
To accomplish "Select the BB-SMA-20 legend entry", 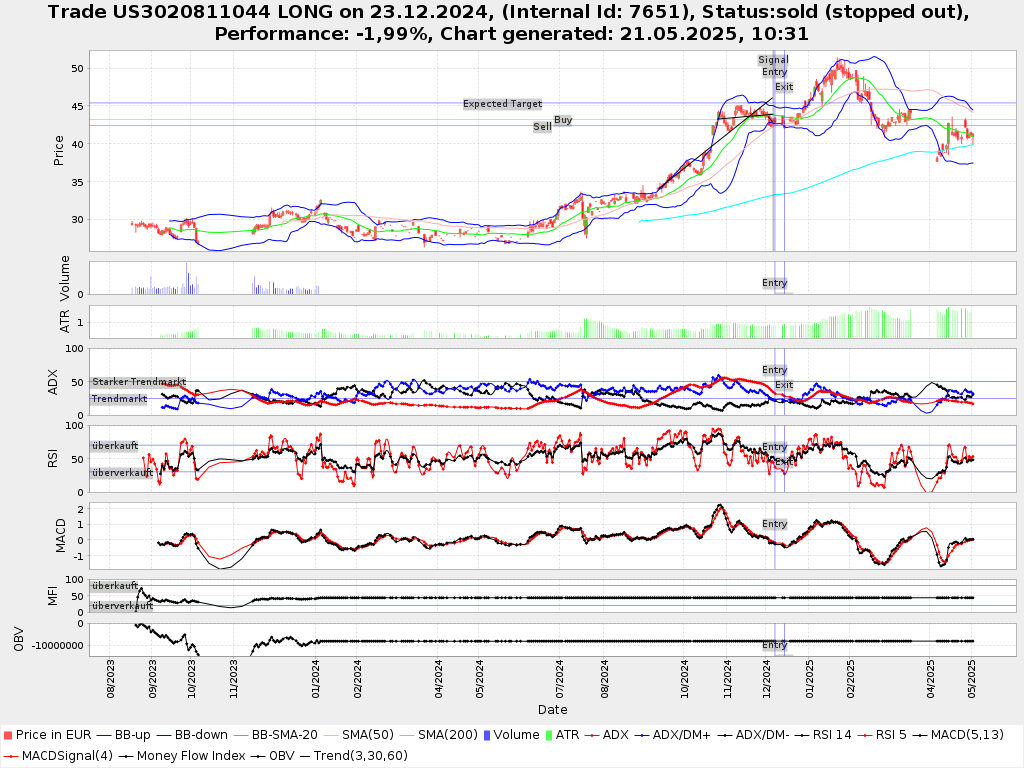I will coord(283,735).
